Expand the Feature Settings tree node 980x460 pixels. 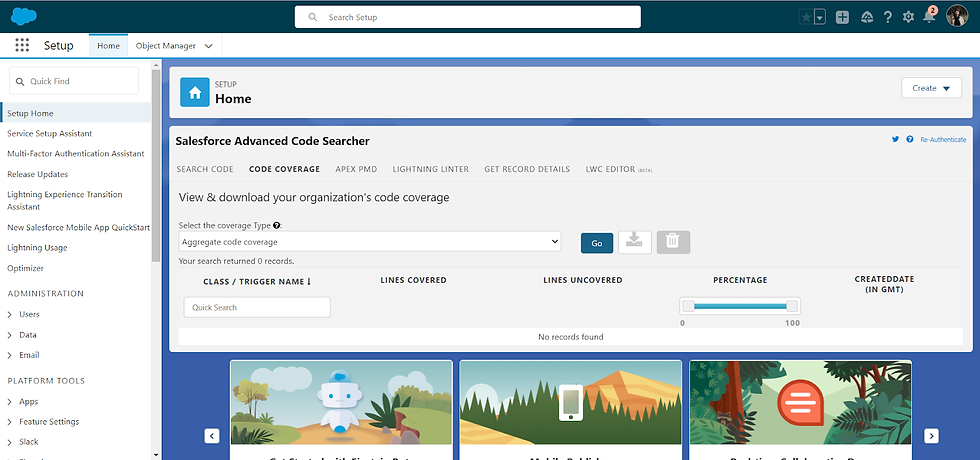click(9, 421)
